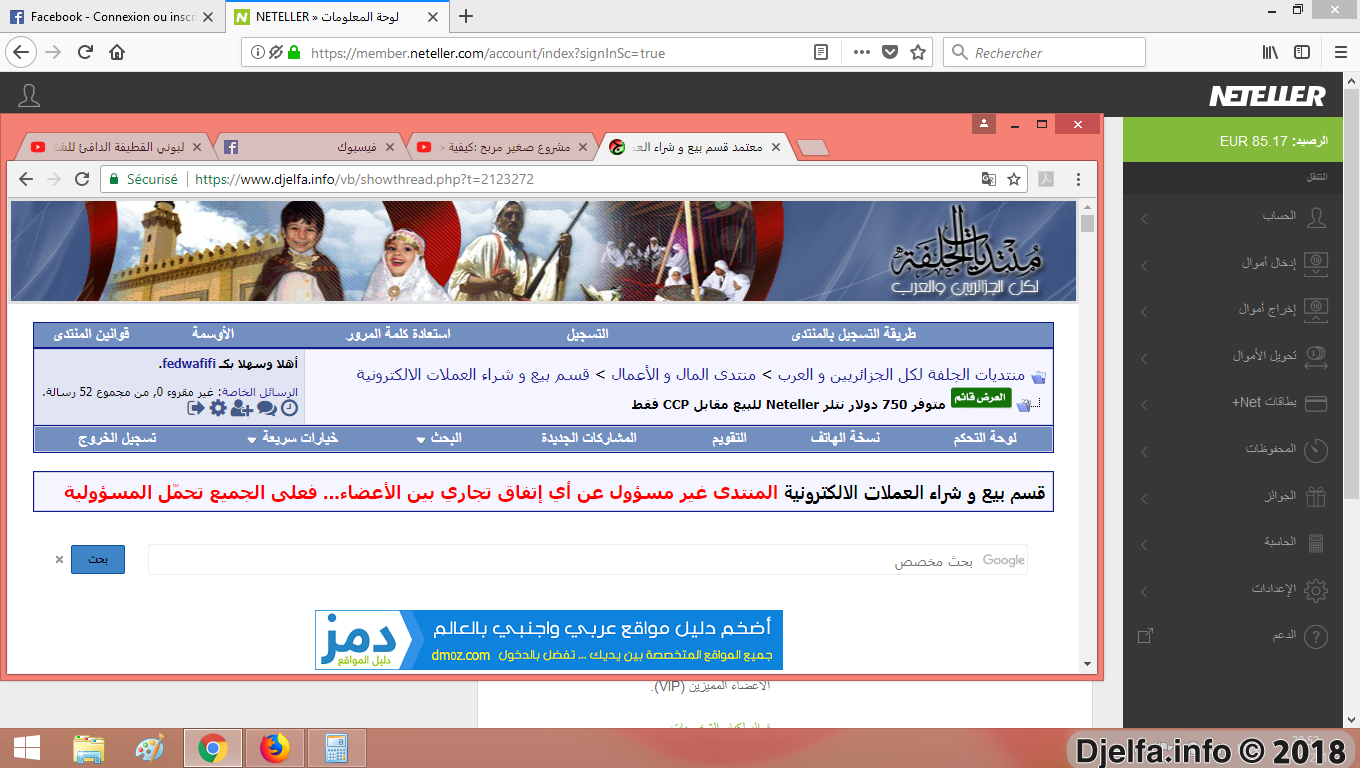Screen dimensions: 1360x768
Task: Click the blue بحث search button
Action: pos(98,559)
